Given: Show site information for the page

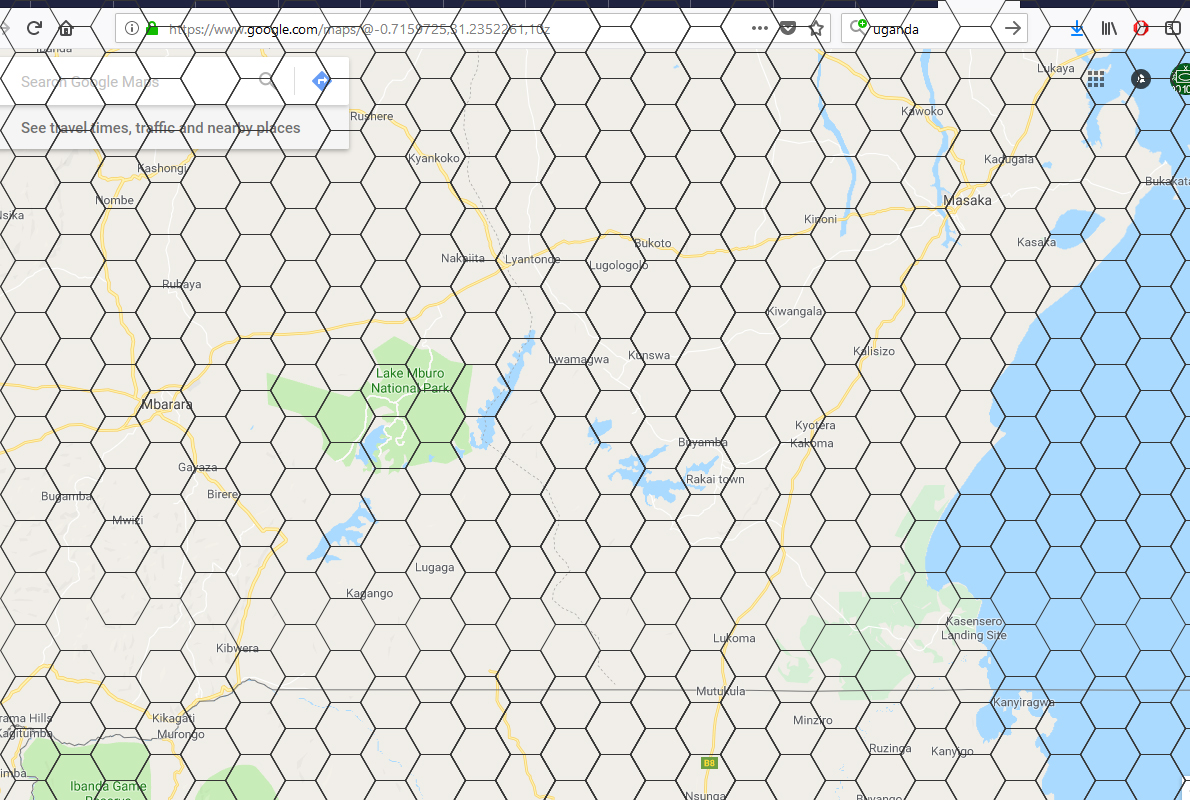Looking at the screenshot, I should click(131, 28).
